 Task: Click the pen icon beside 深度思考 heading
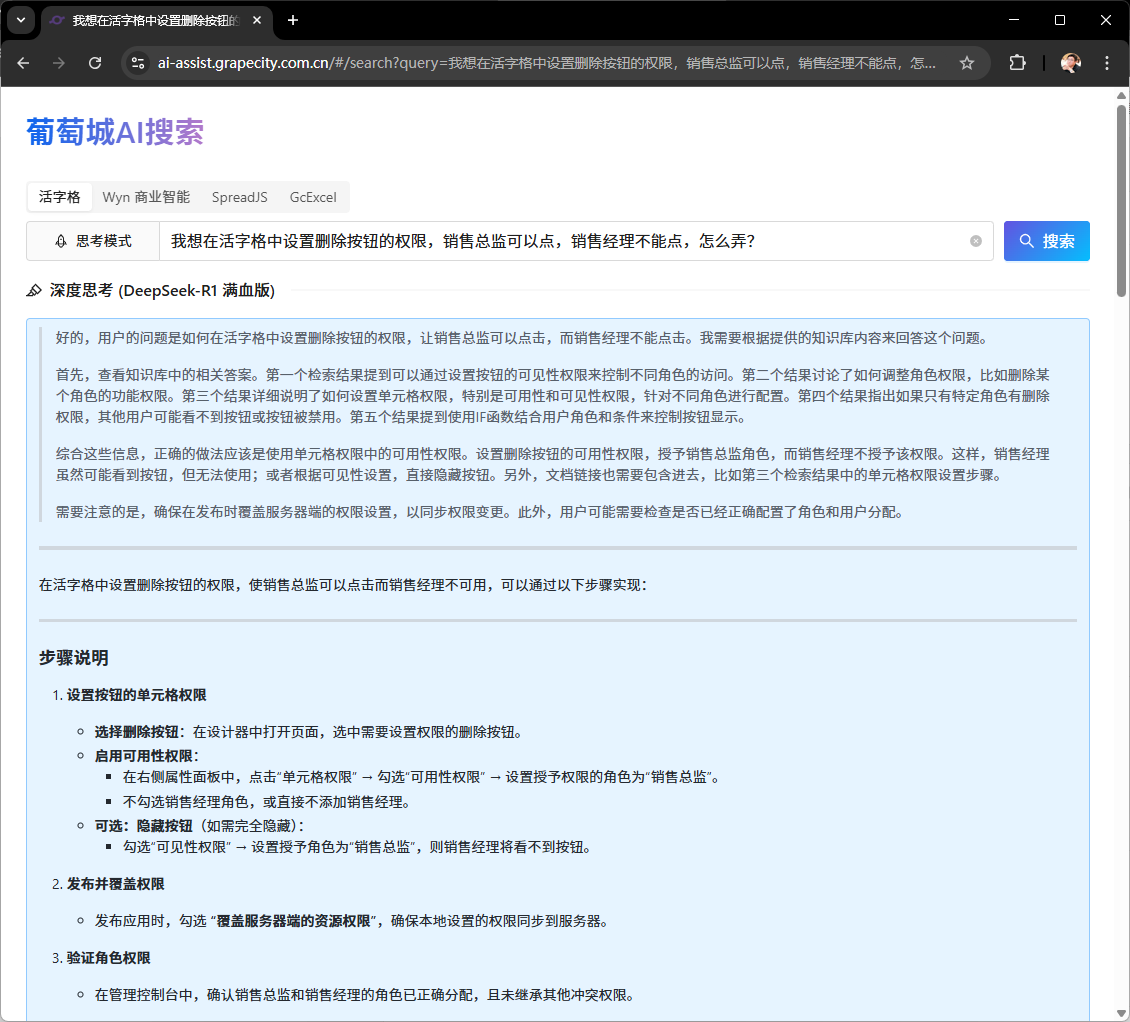(x=33, y=291)
